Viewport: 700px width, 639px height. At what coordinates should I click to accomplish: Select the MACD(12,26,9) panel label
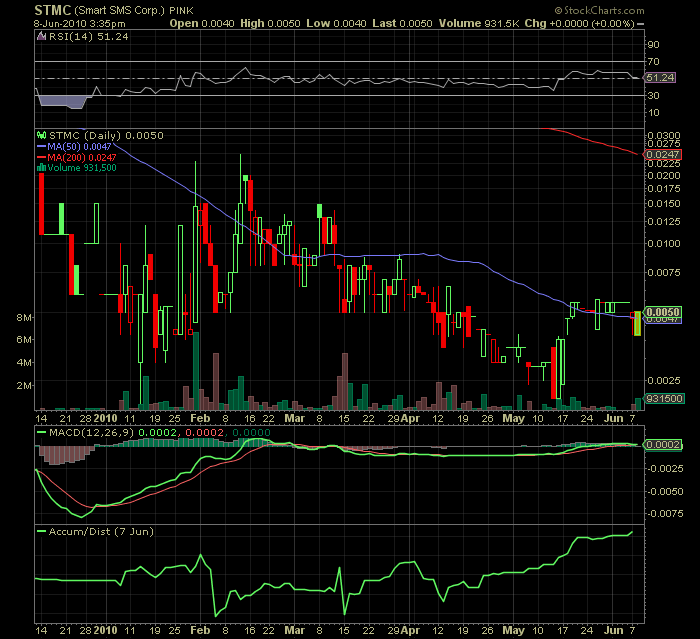83,432
